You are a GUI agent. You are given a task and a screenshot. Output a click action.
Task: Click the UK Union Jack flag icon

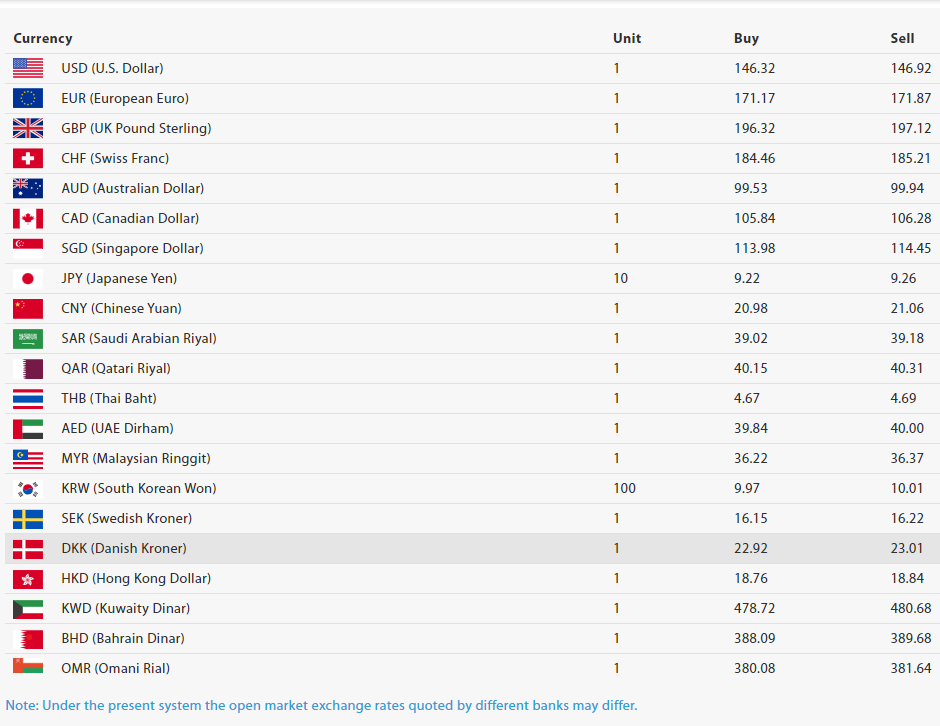click(28, 128)
